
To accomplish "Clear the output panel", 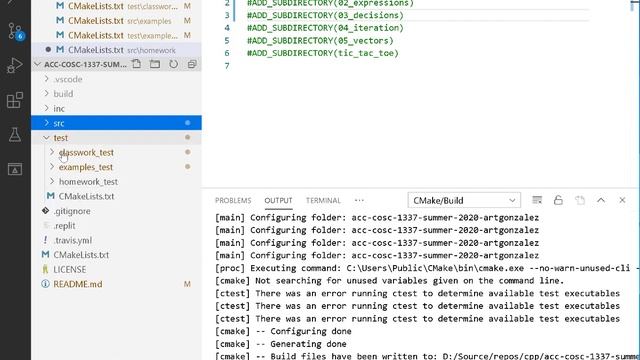I will point(537,200).
